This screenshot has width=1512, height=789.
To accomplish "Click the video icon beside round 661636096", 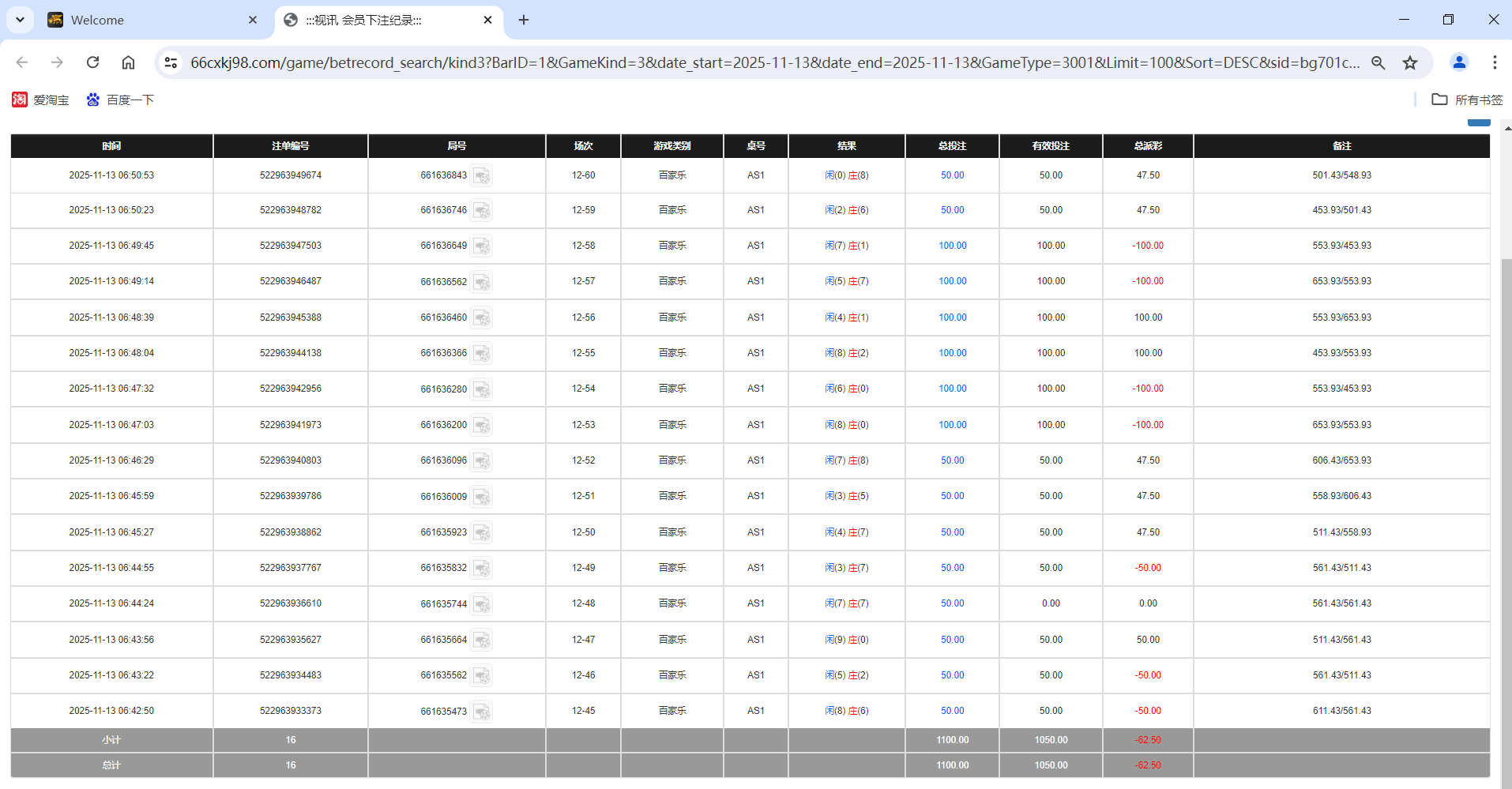I will coord(482,461).
